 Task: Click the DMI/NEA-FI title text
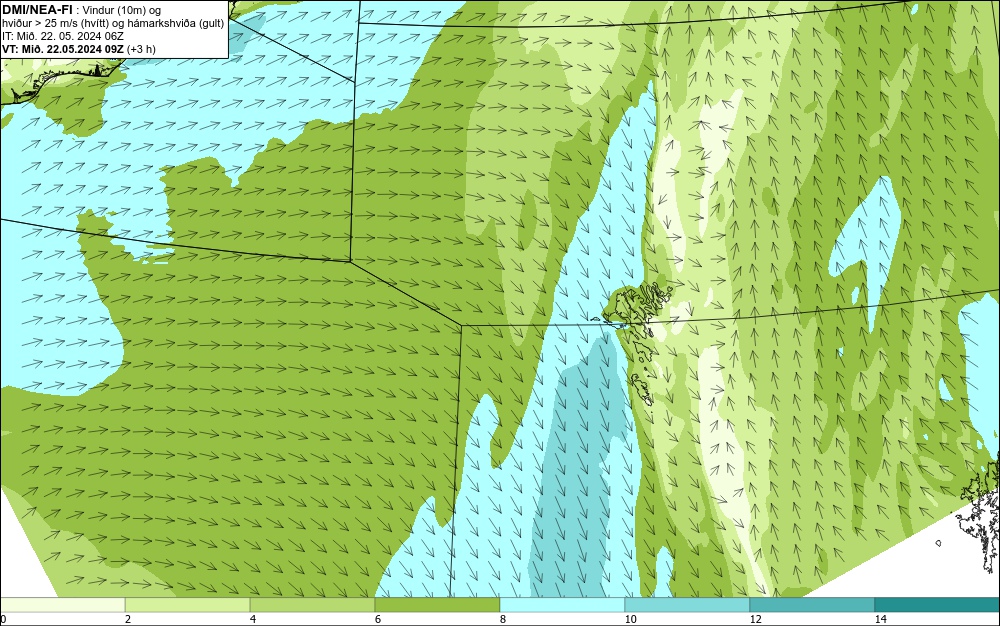(x=37, y=10)
